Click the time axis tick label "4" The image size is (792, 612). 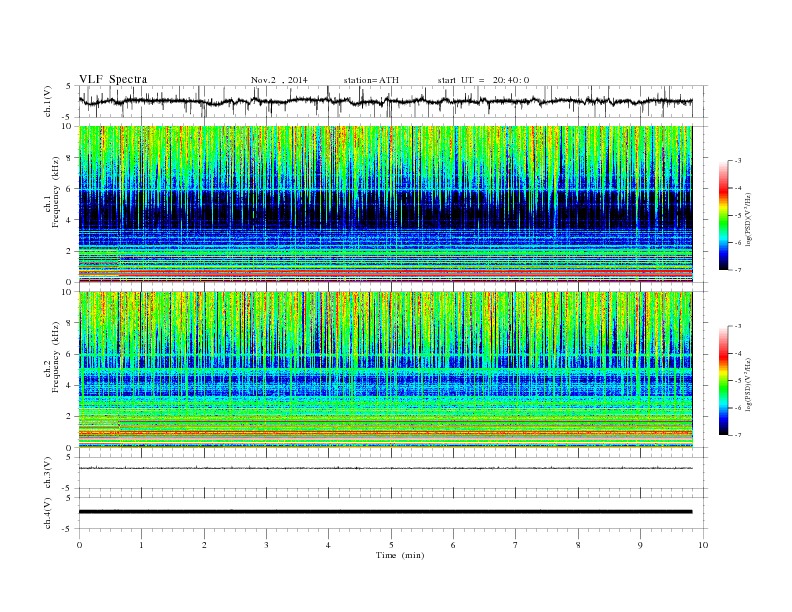coord(328,545)
